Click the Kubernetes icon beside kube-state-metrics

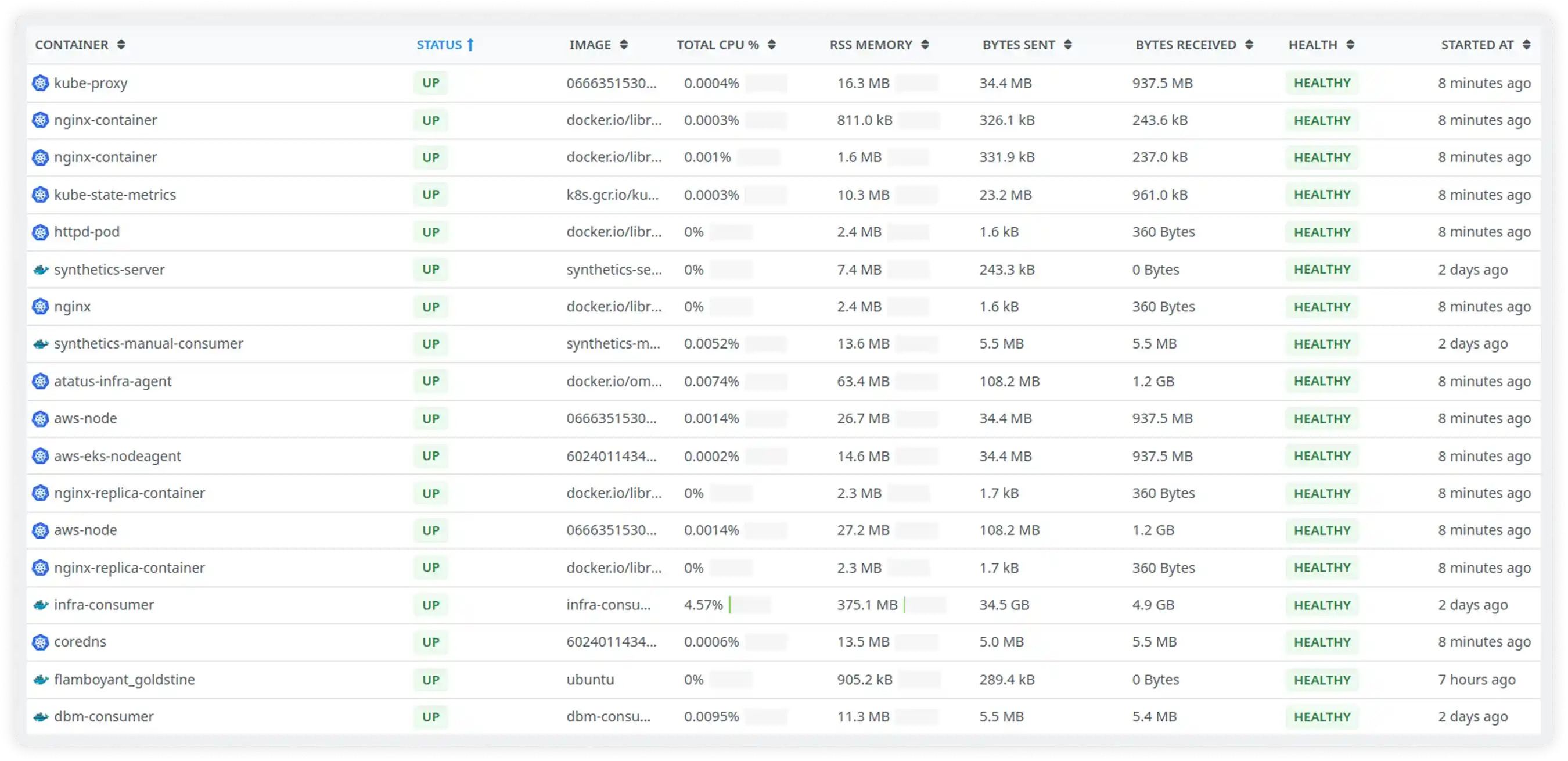tap(40, 194)
